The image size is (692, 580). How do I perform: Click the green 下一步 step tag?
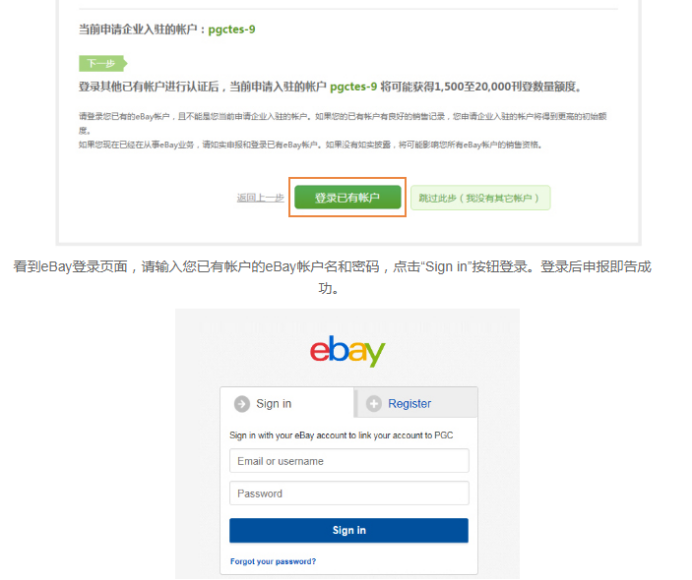(103, 64)
